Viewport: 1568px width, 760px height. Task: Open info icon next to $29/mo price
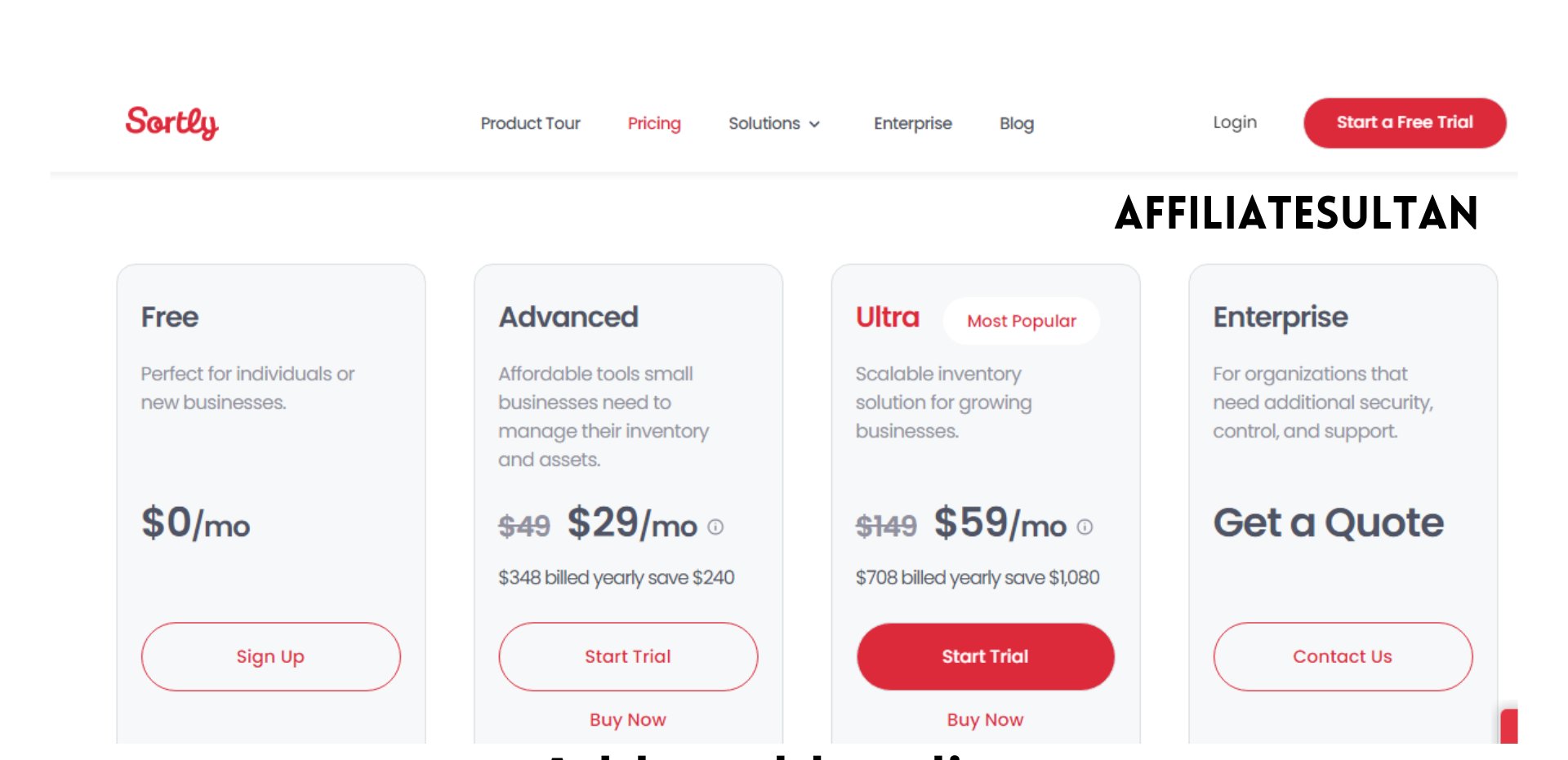coord(715,527)
